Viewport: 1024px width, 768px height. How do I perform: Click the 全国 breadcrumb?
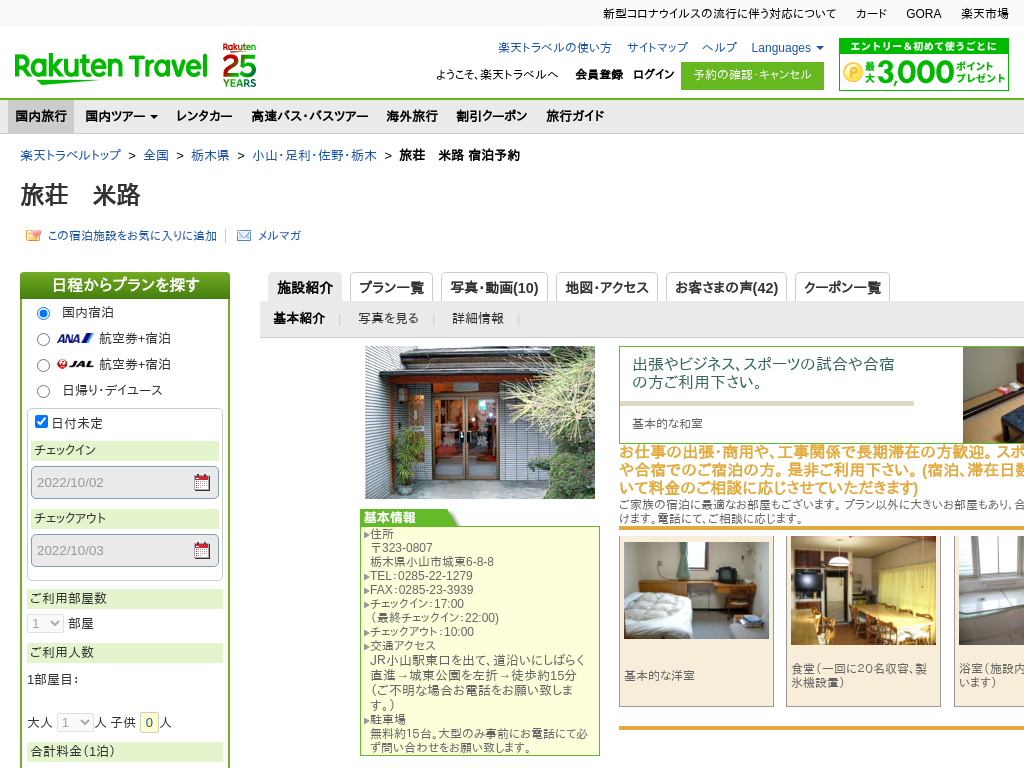pos(156,155)
